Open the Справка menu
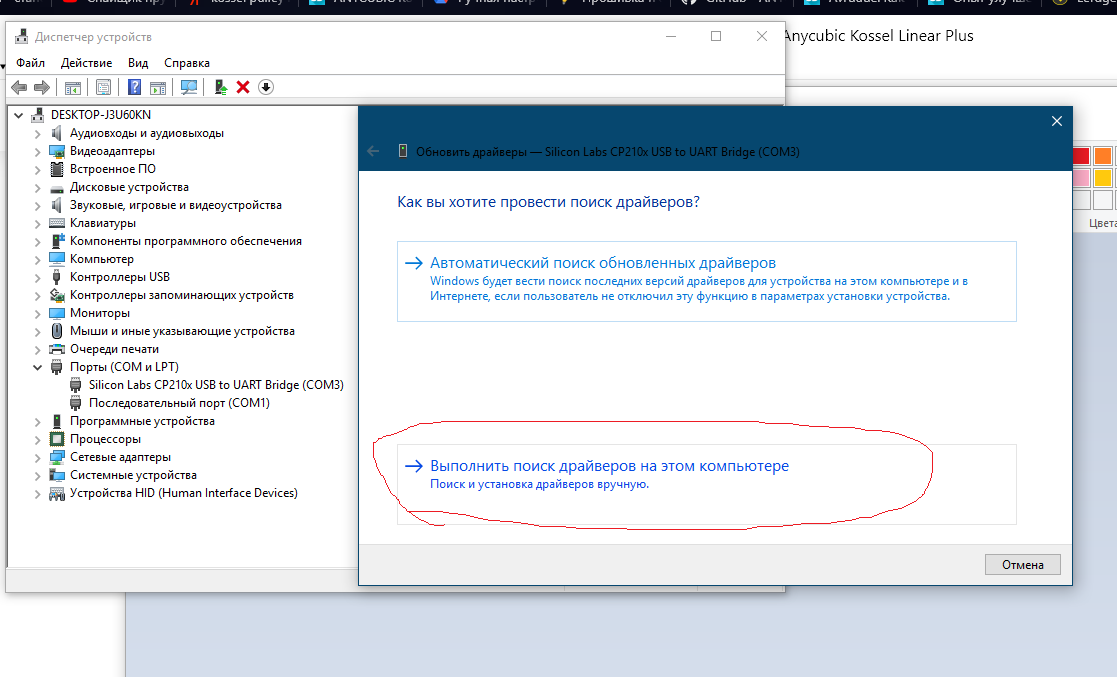The width and height of the screenshot is (1117, 677). [187, 63]
